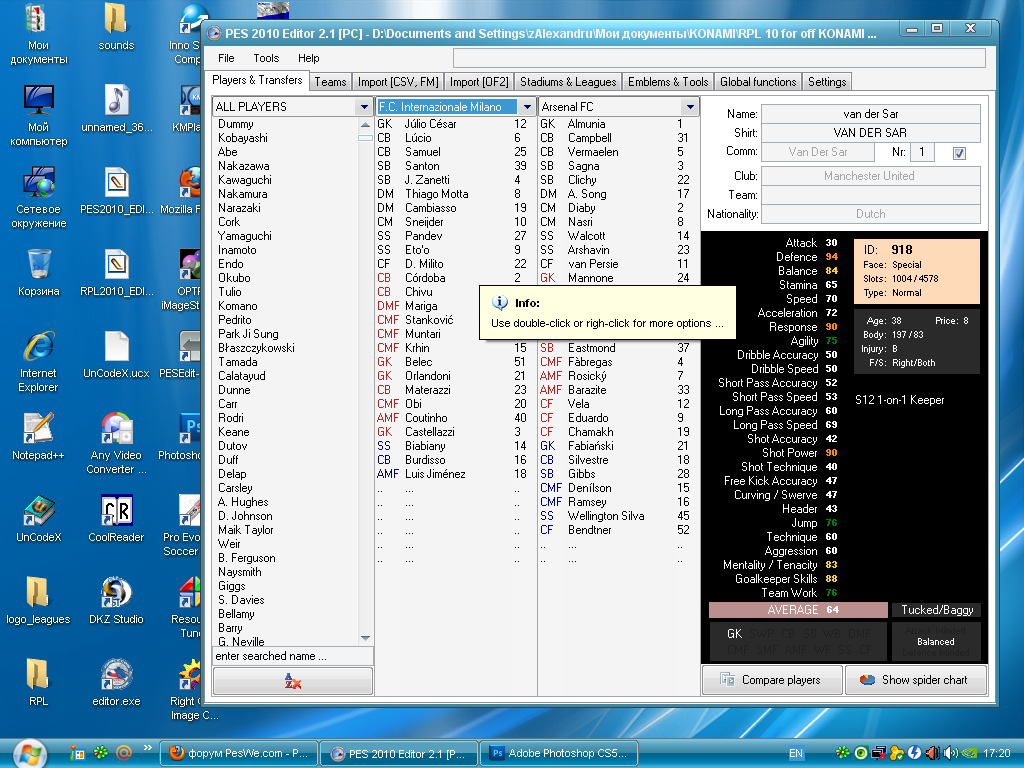1024x768 pixels.
Task: Open Мой компьютер desktop icon
Action: click(39, 116)
